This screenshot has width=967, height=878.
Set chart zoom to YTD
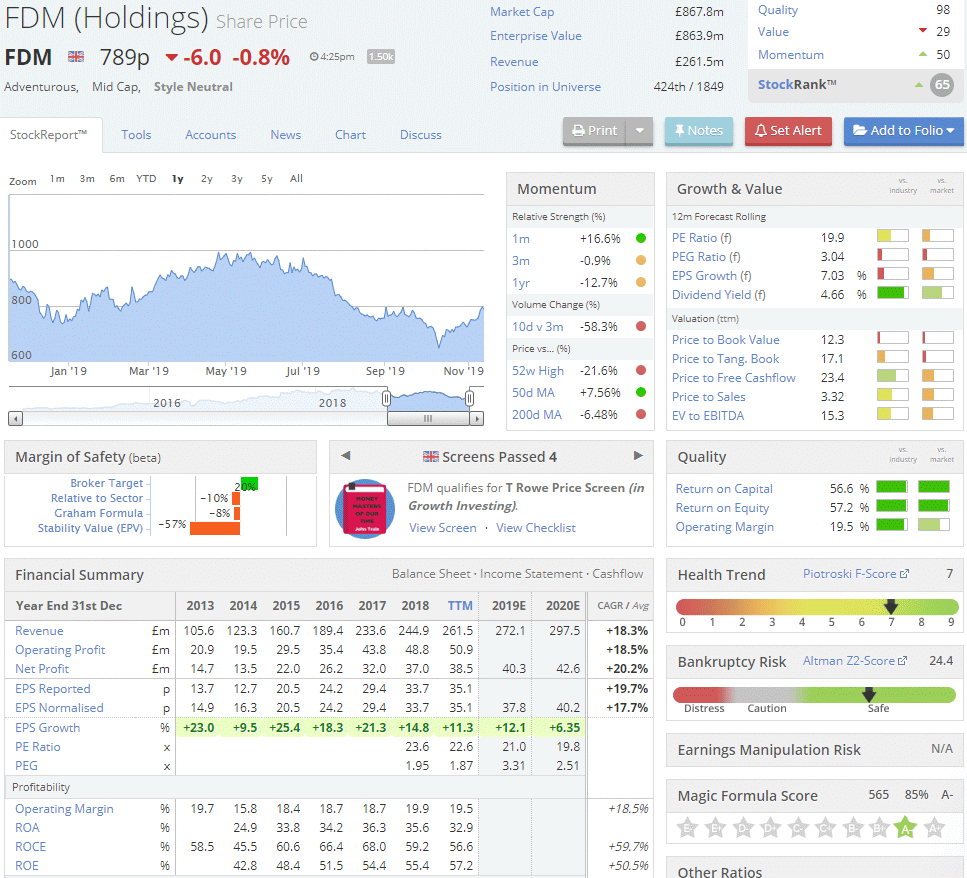coord(146,178)
